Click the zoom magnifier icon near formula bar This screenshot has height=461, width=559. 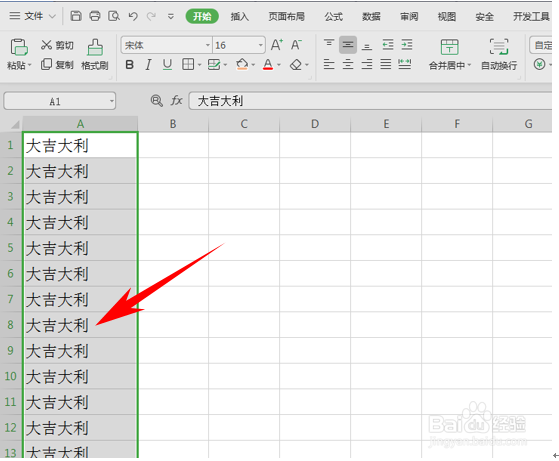(x=157, y=101)
